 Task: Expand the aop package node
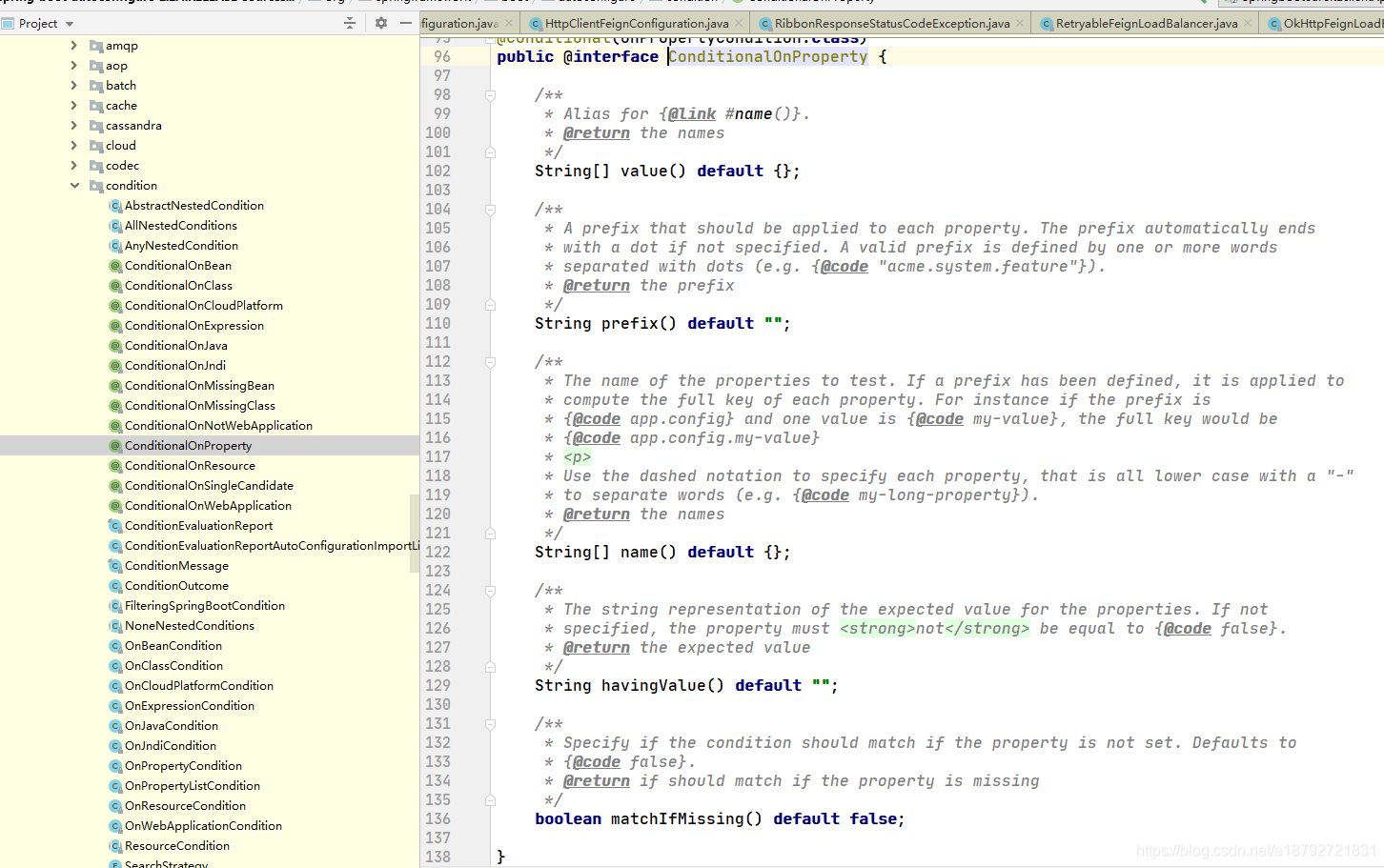click(x=74, y=66)
